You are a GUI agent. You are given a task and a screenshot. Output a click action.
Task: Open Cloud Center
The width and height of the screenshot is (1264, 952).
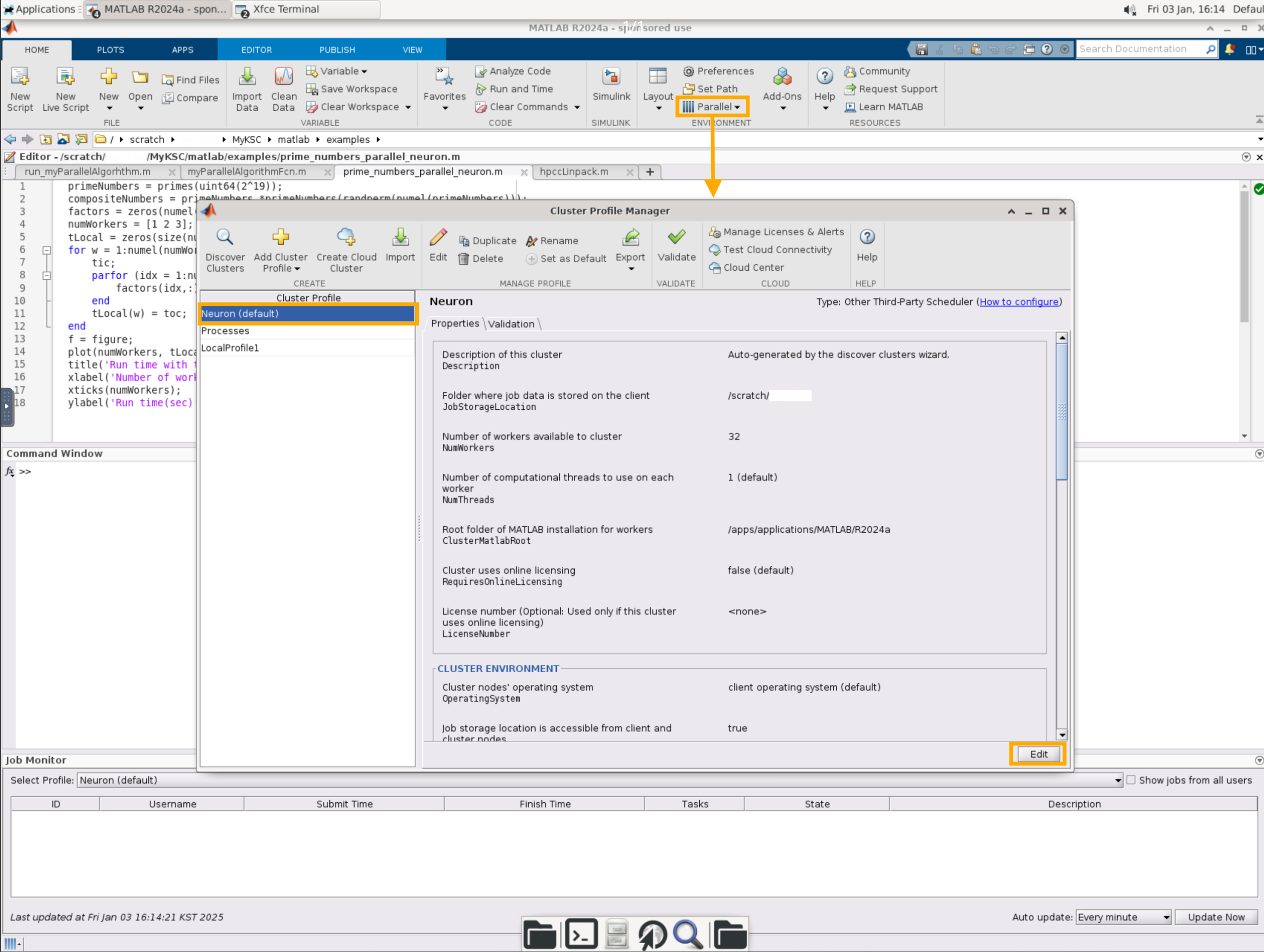pos(746,267)
